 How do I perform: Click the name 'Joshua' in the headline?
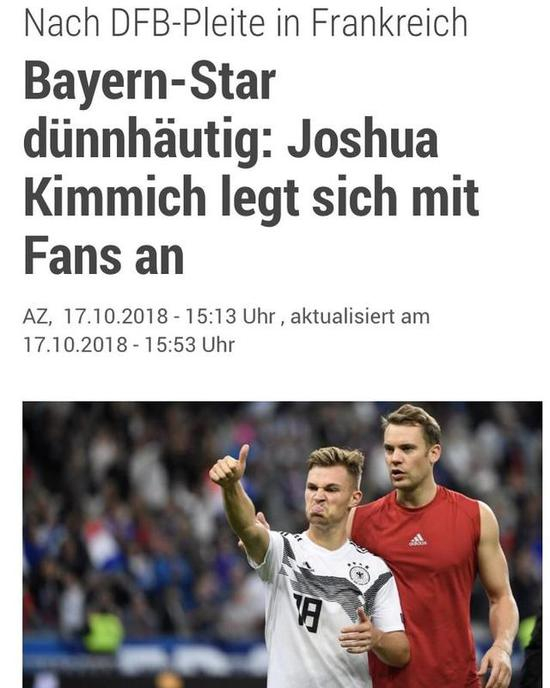coord(363,139)
